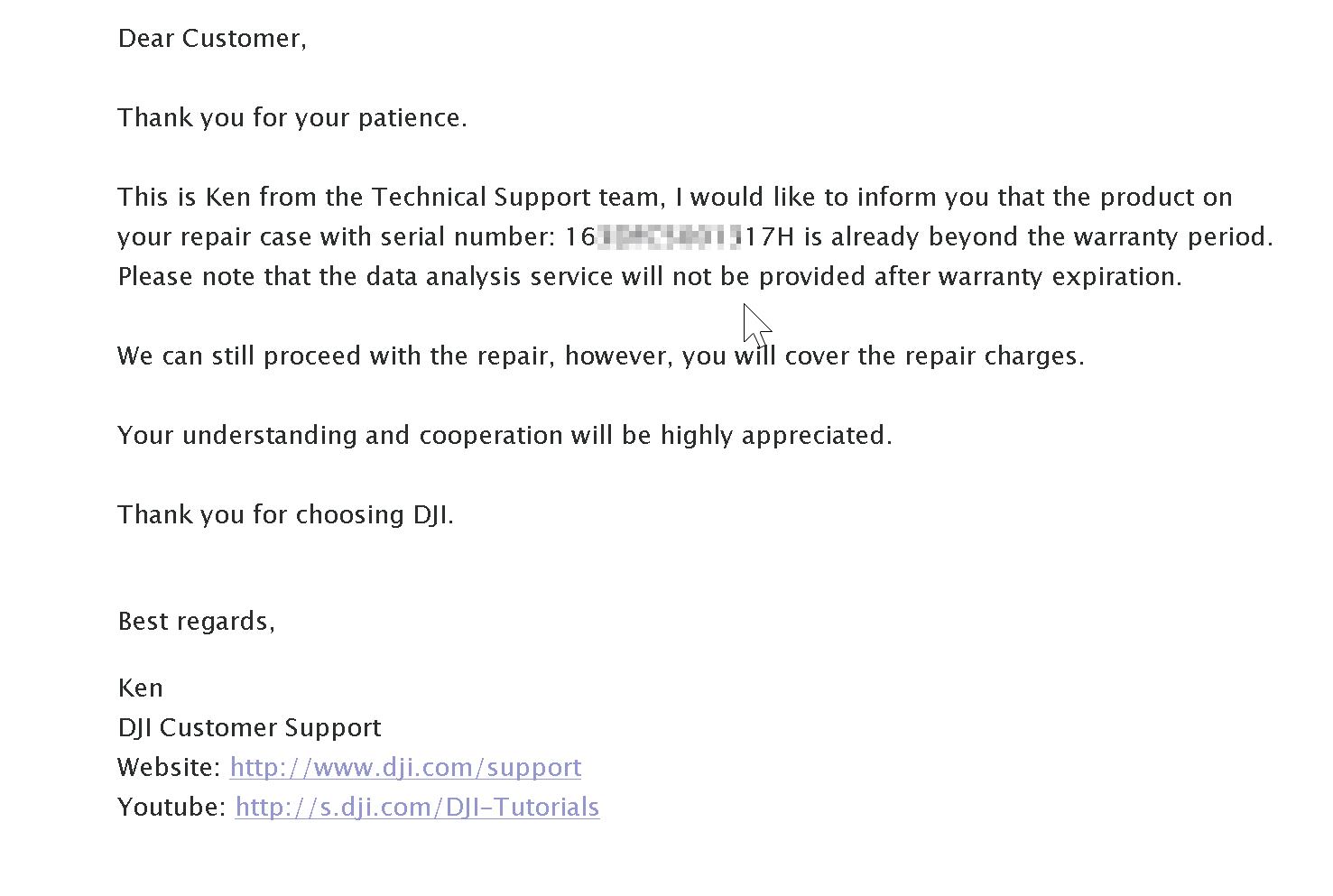Click the "Ken" signature name
The width and height of the screenshot is (1333, 896).
click(x=141, y=688)
